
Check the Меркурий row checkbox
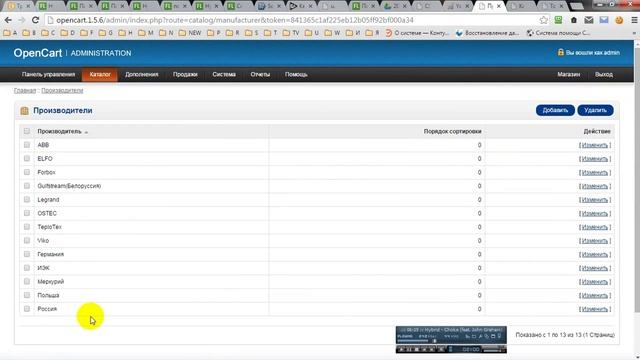click(27, 282)
